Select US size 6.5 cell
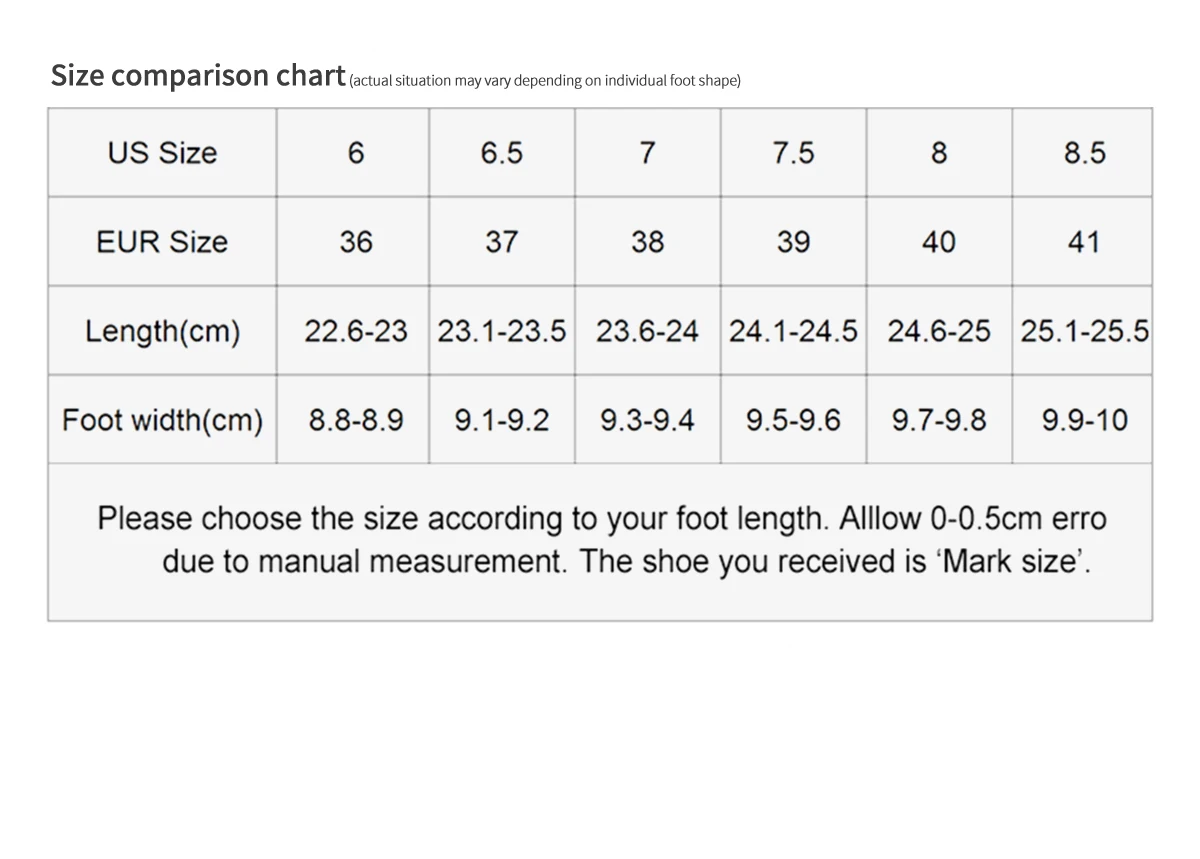 502,152
